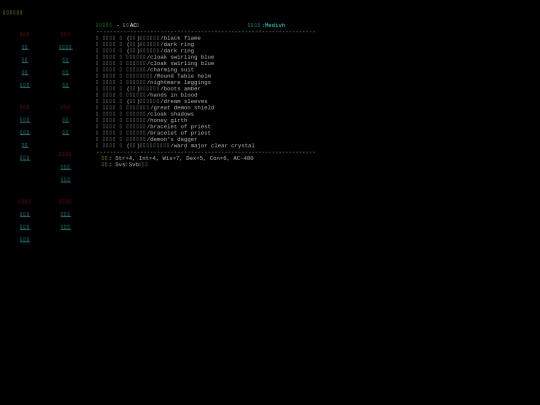Click the Round Table helm row
This screenshot has width=540, height=405.
(154, 76)
